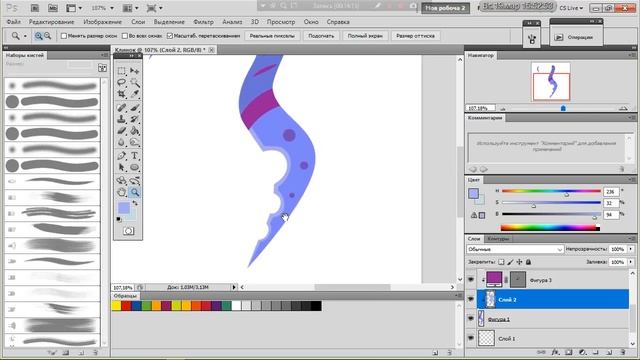Enable 'Менять размер окон' checkbox

[64, 36]
